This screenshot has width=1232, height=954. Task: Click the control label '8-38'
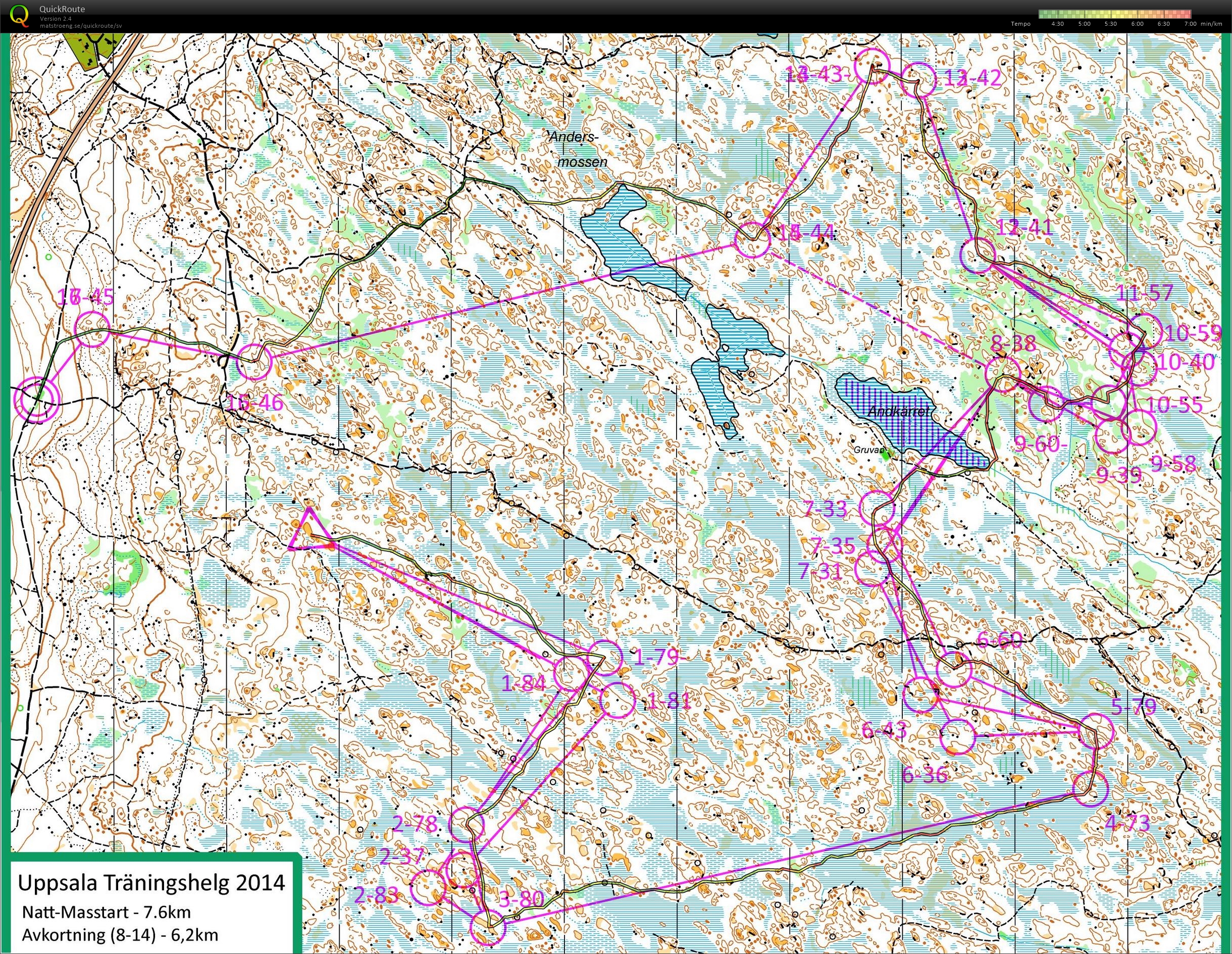pos(1014,343)
